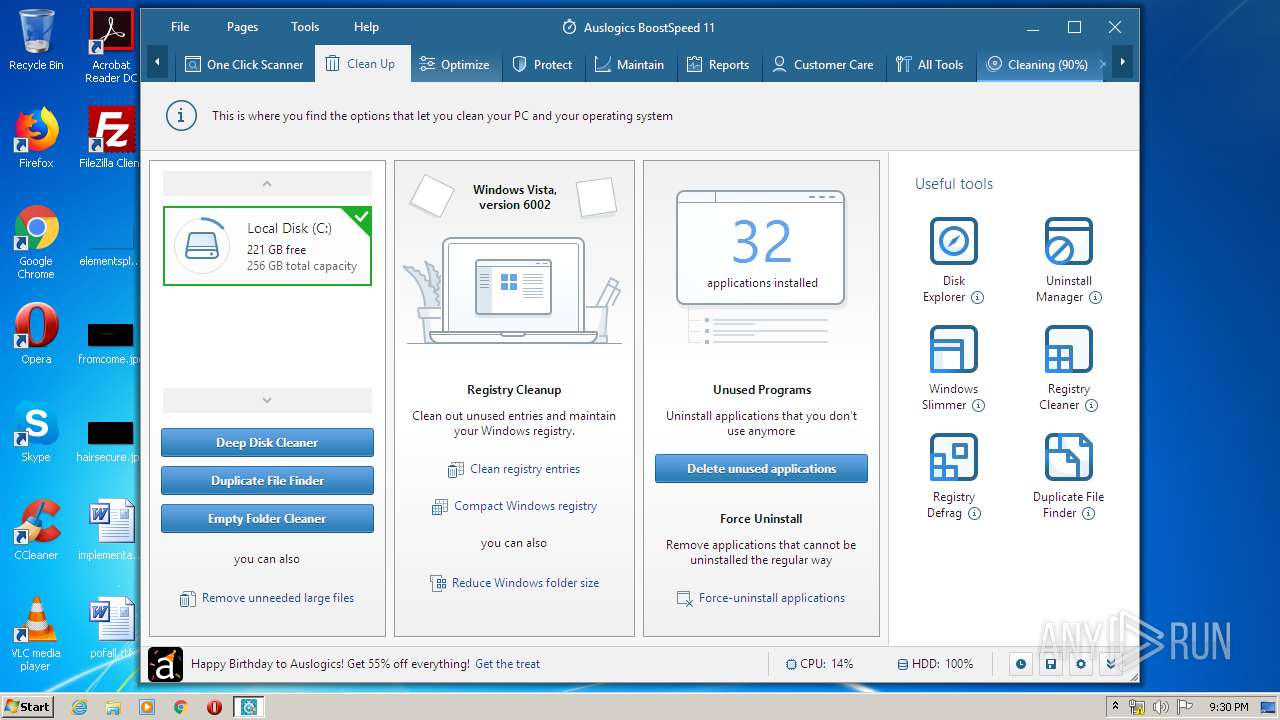
Task: Open the Pages menu
Action: tap(242, 27)
